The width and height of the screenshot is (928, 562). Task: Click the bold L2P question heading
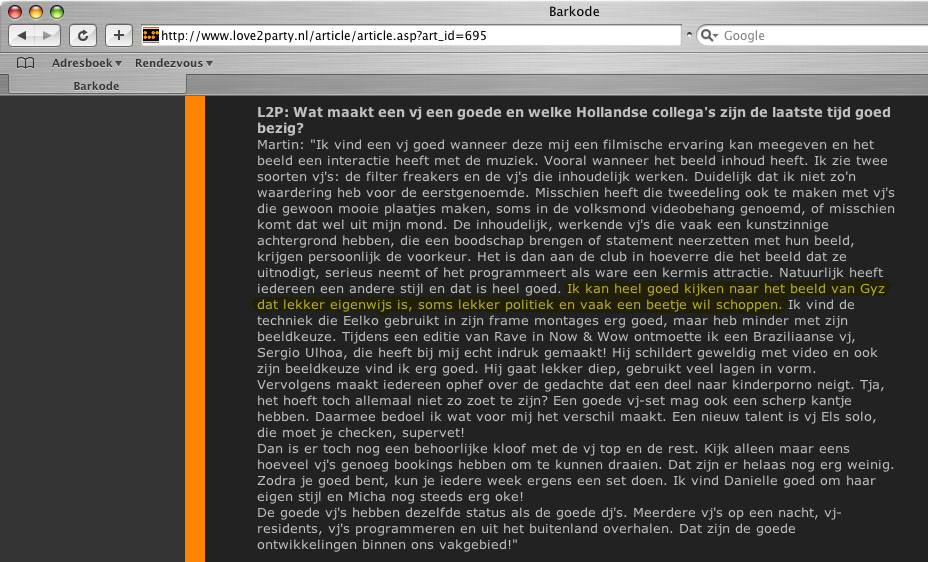click(573, 120)
